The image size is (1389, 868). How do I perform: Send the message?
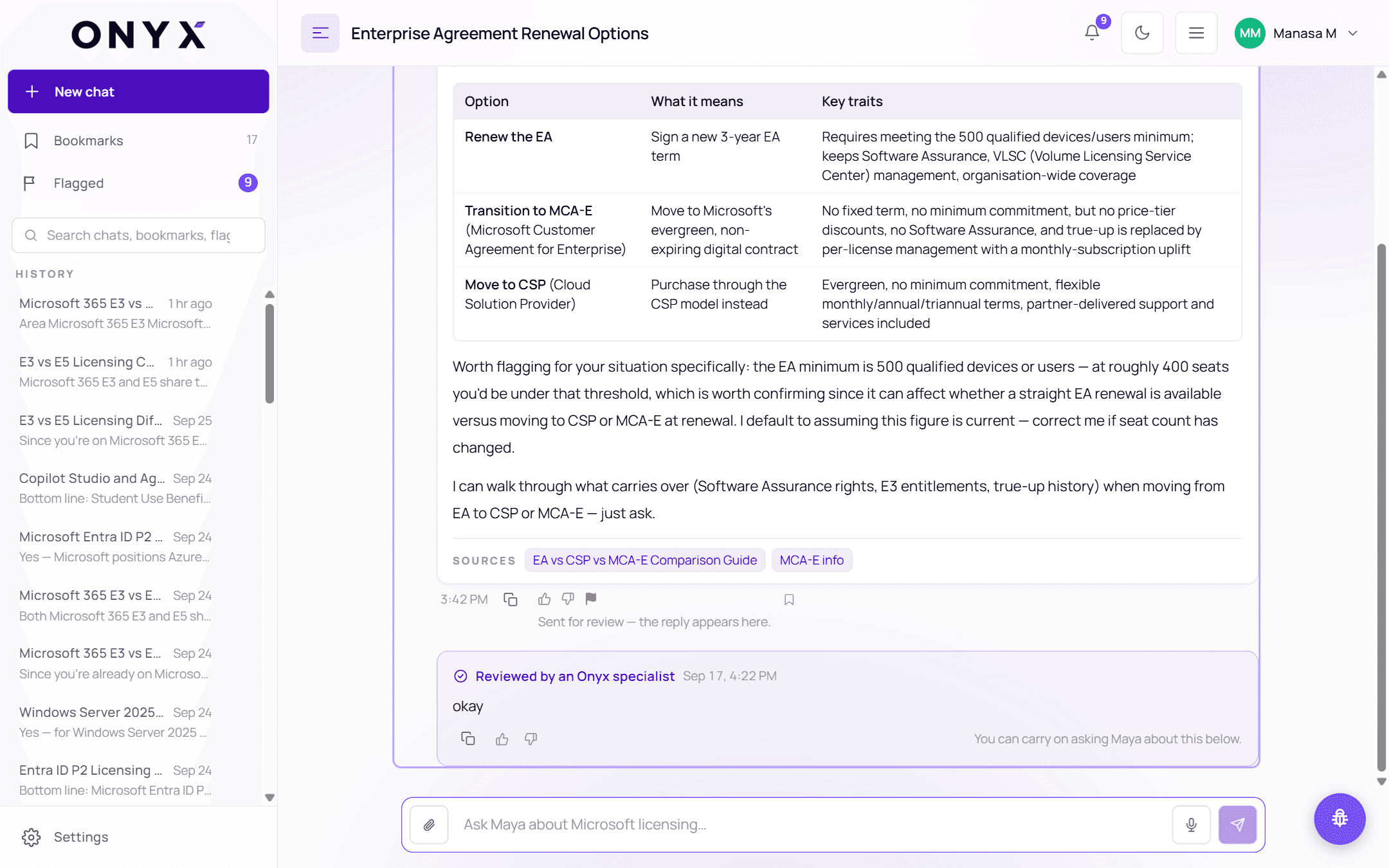pos(1237,825)
